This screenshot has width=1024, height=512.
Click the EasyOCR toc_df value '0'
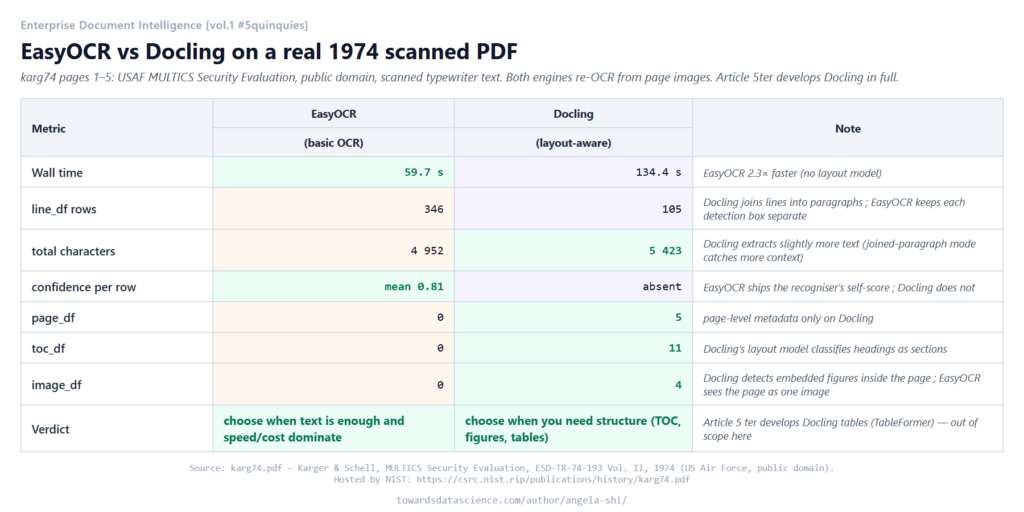pos(440,349)
